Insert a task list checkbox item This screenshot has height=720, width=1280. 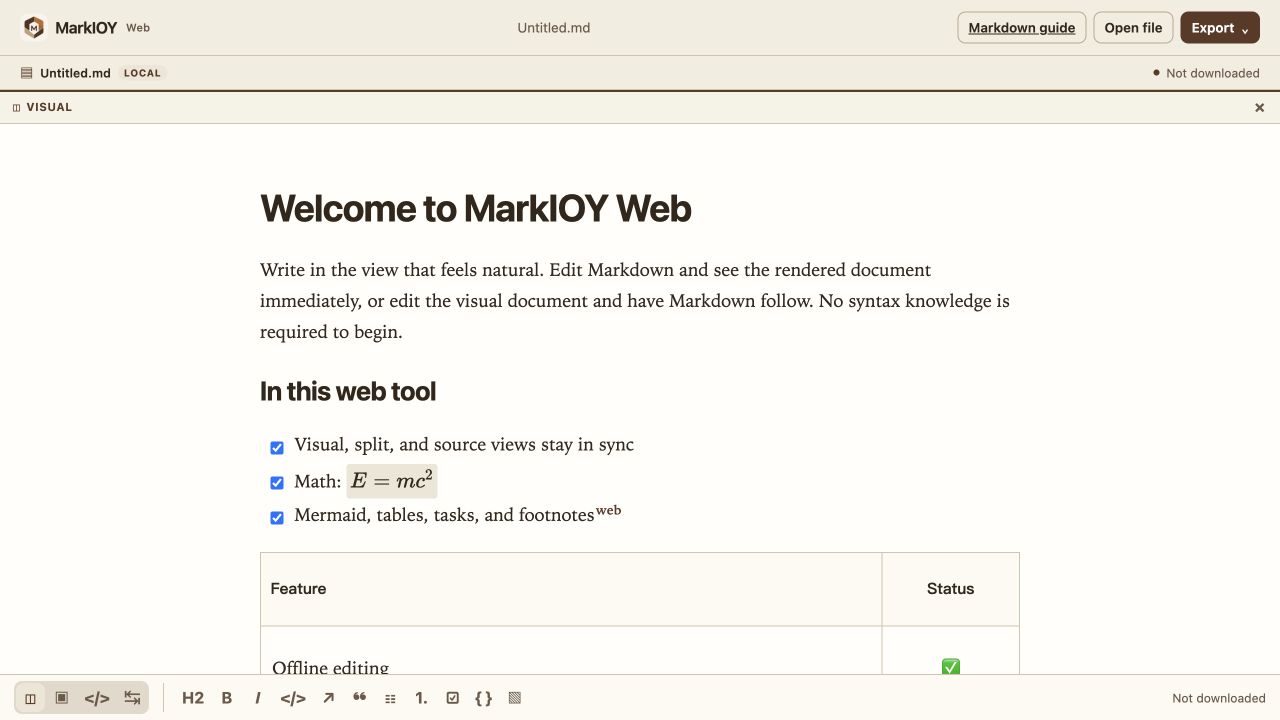[x=453, y=698]
